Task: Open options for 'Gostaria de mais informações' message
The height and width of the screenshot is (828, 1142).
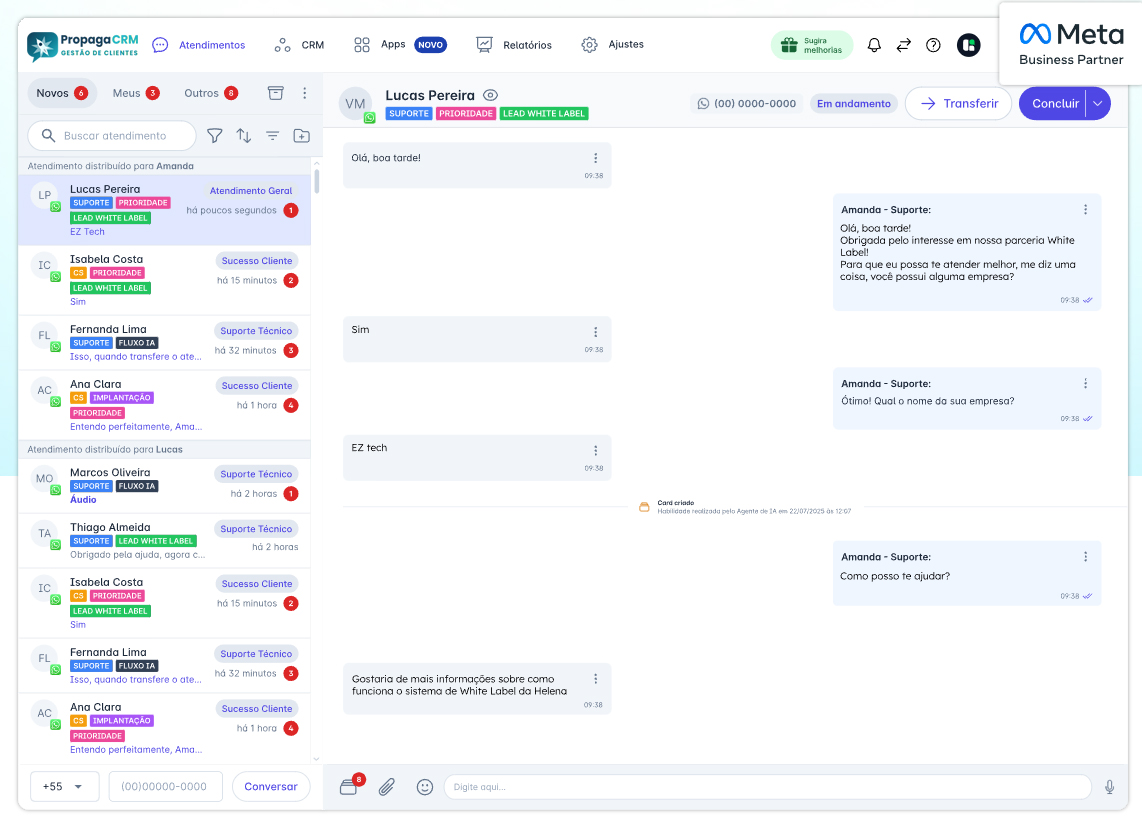Action: (x=595, y=679)
